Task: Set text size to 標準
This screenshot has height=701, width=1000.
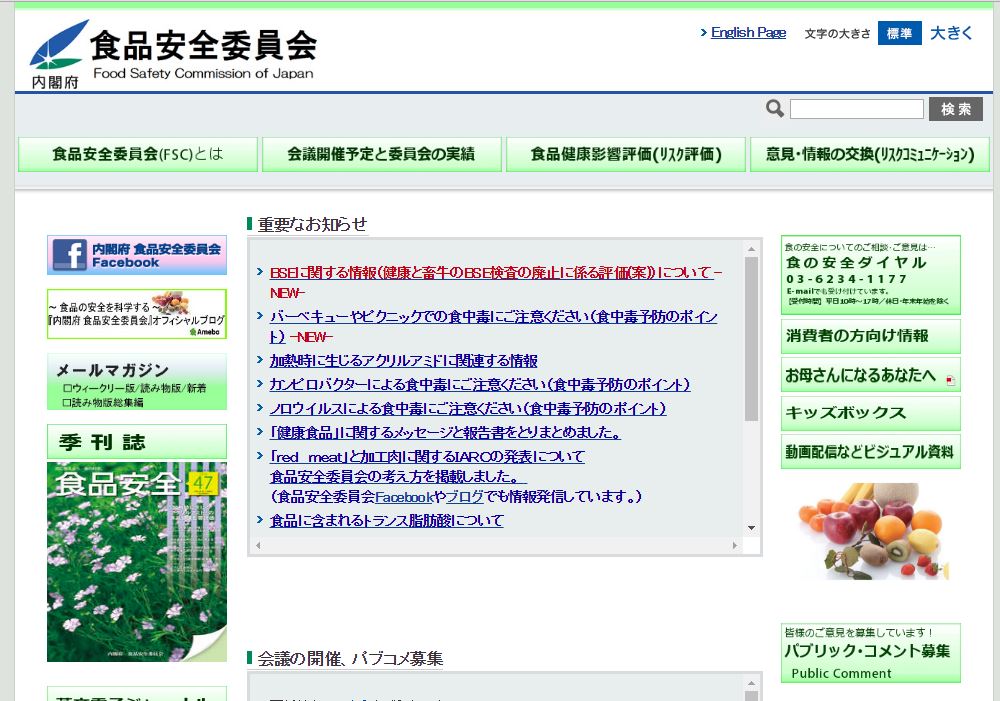Action: tap(899, 33)
